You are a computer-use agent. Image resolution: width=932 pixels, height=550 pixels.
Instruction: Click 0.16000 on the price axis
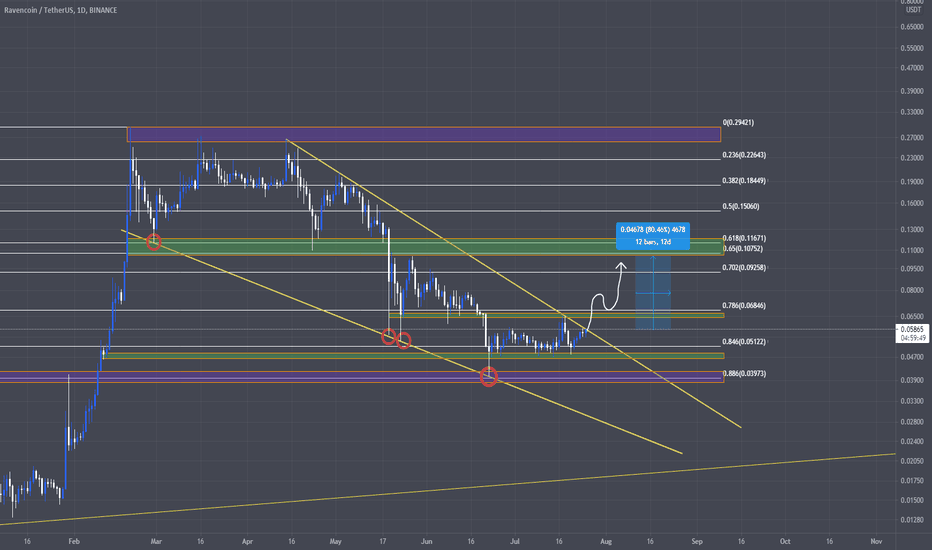click(912, 203)
